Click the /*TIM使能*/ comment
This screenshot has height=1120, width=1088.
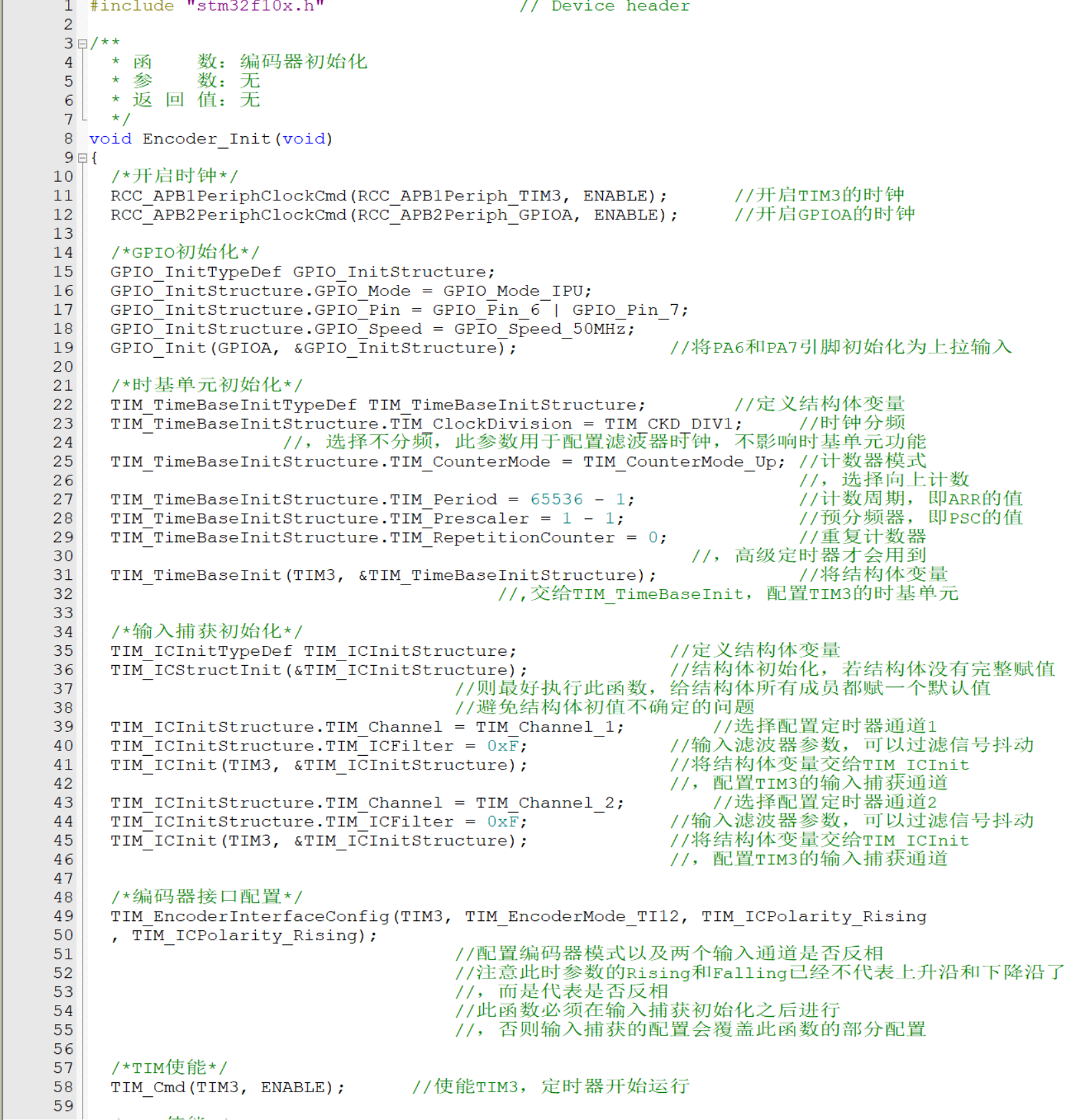pos(169,1068)
